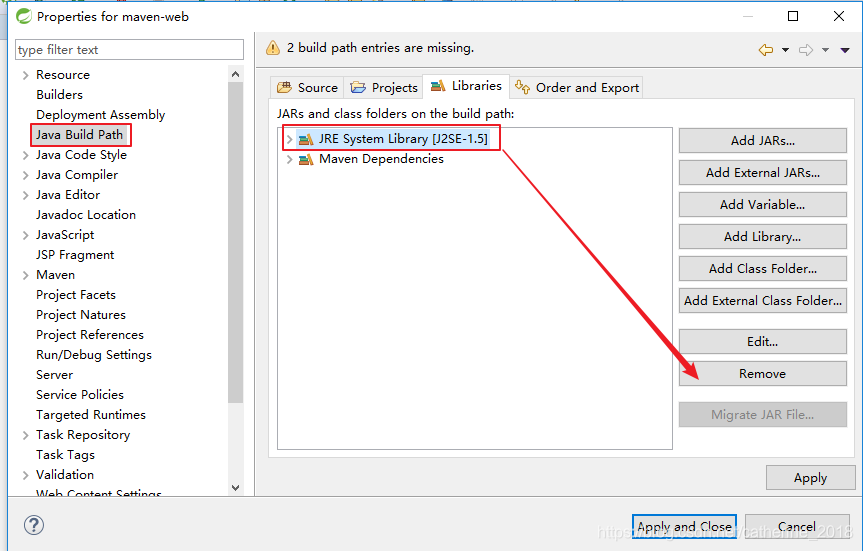863x551 pixels.
Task: Click the Maven Dependencies library icon
Action: point(305,160)
